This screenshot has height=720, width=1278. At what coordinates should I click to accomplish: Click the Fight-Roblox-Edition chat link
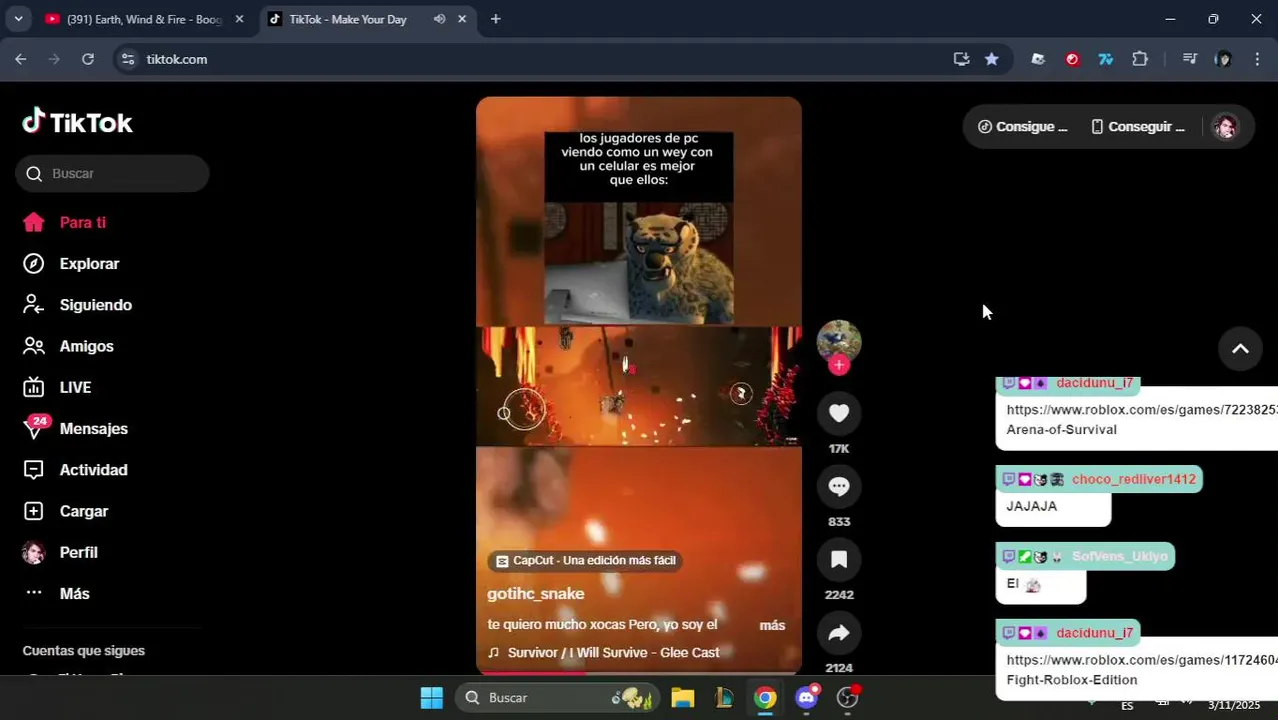tap(1142, 670)
